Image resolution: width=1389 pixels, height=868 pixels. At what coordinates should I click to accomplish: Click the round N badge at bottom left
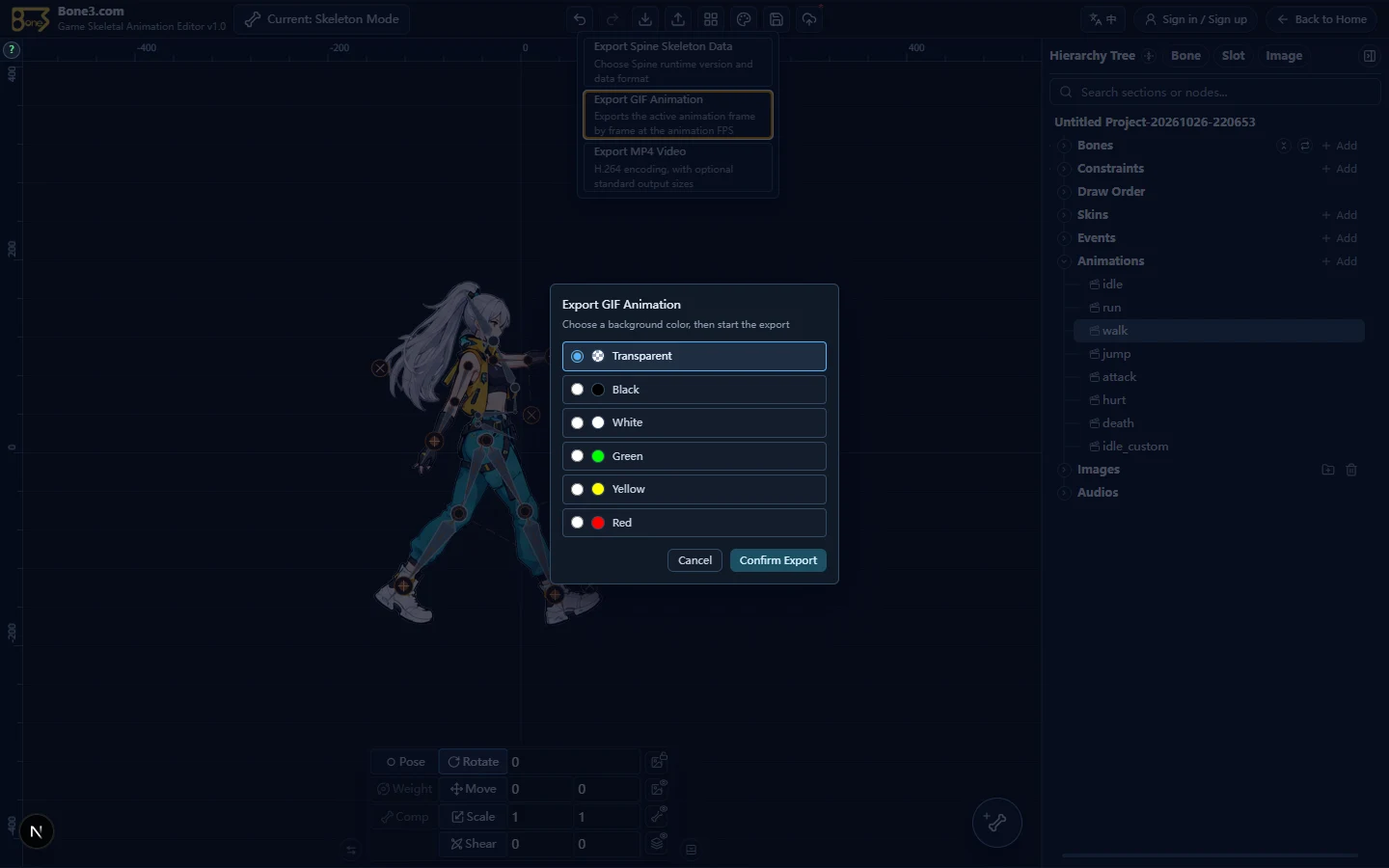tap(37, 831)
